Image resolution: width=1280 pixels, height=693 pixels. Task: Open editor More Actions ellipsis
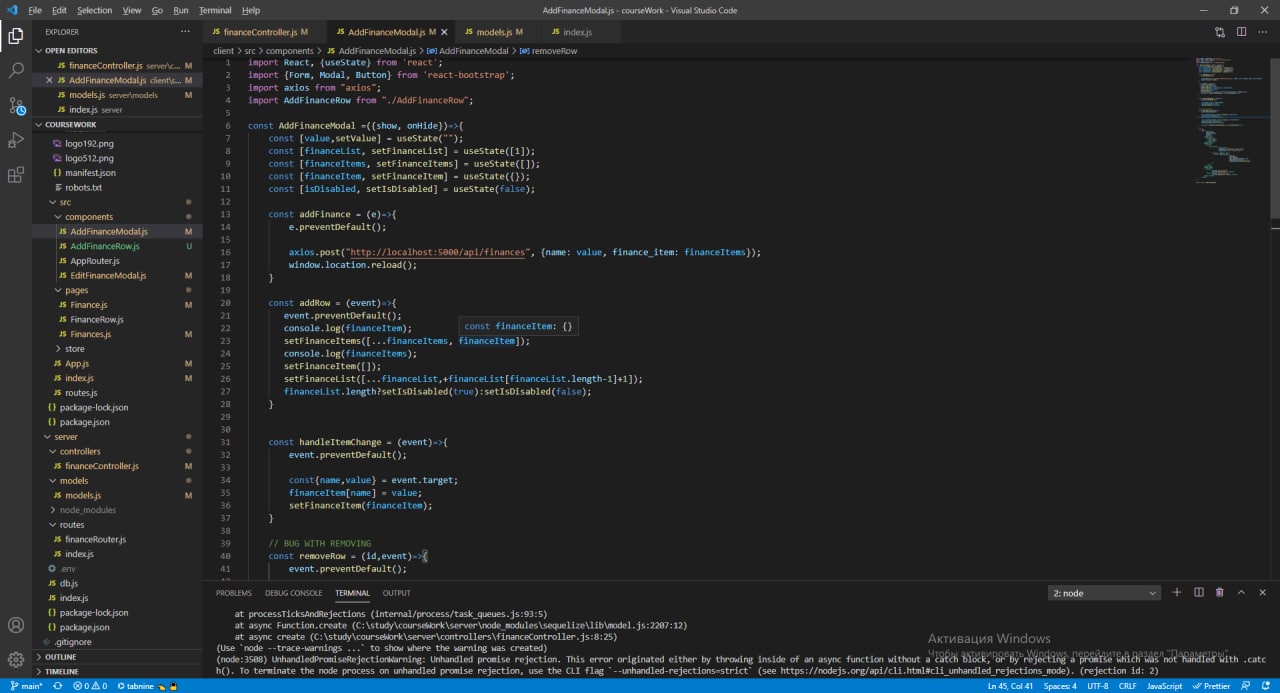1263,32
